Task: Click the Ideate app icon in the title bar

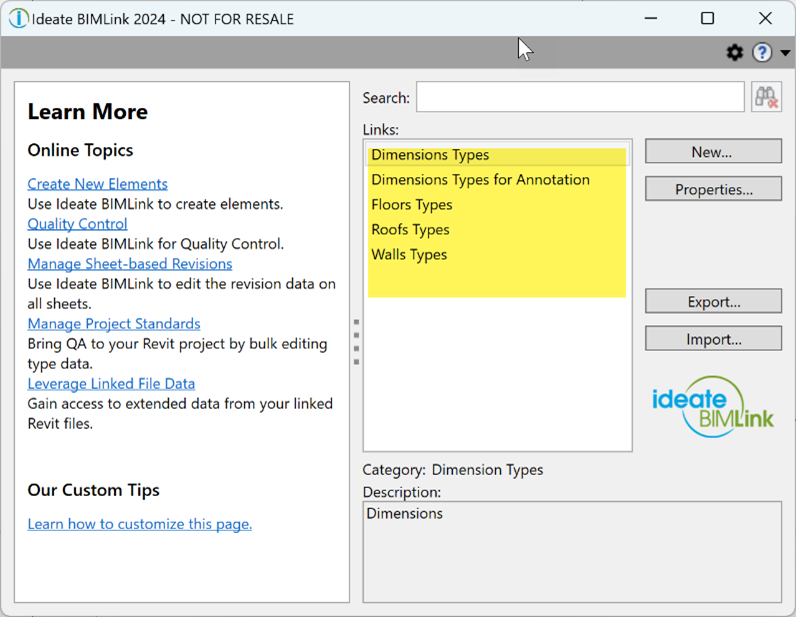Action: [x=18, y=19]
